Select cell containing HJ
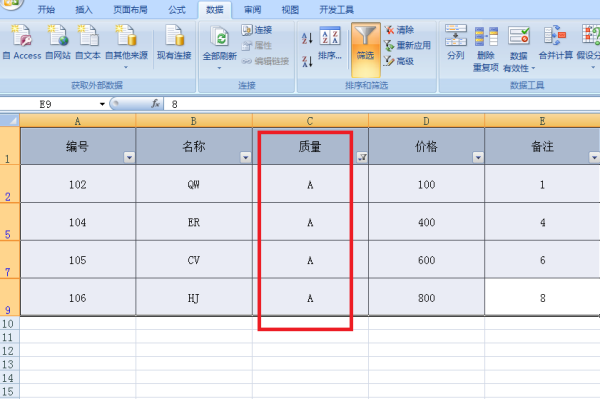The width and height of the screenshot is (600, 399). click(194, 298)
